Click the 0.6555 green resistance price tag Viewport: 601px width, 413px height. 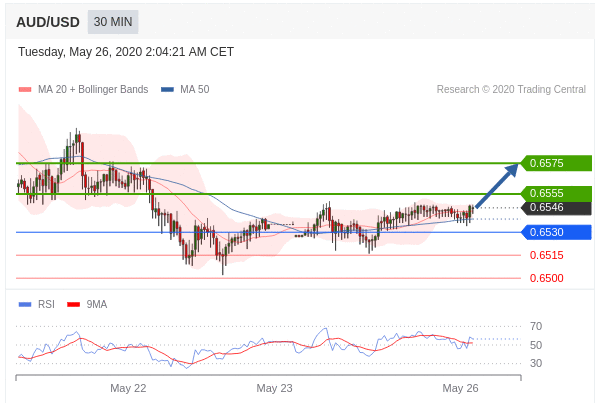click(x=557, y=193)
